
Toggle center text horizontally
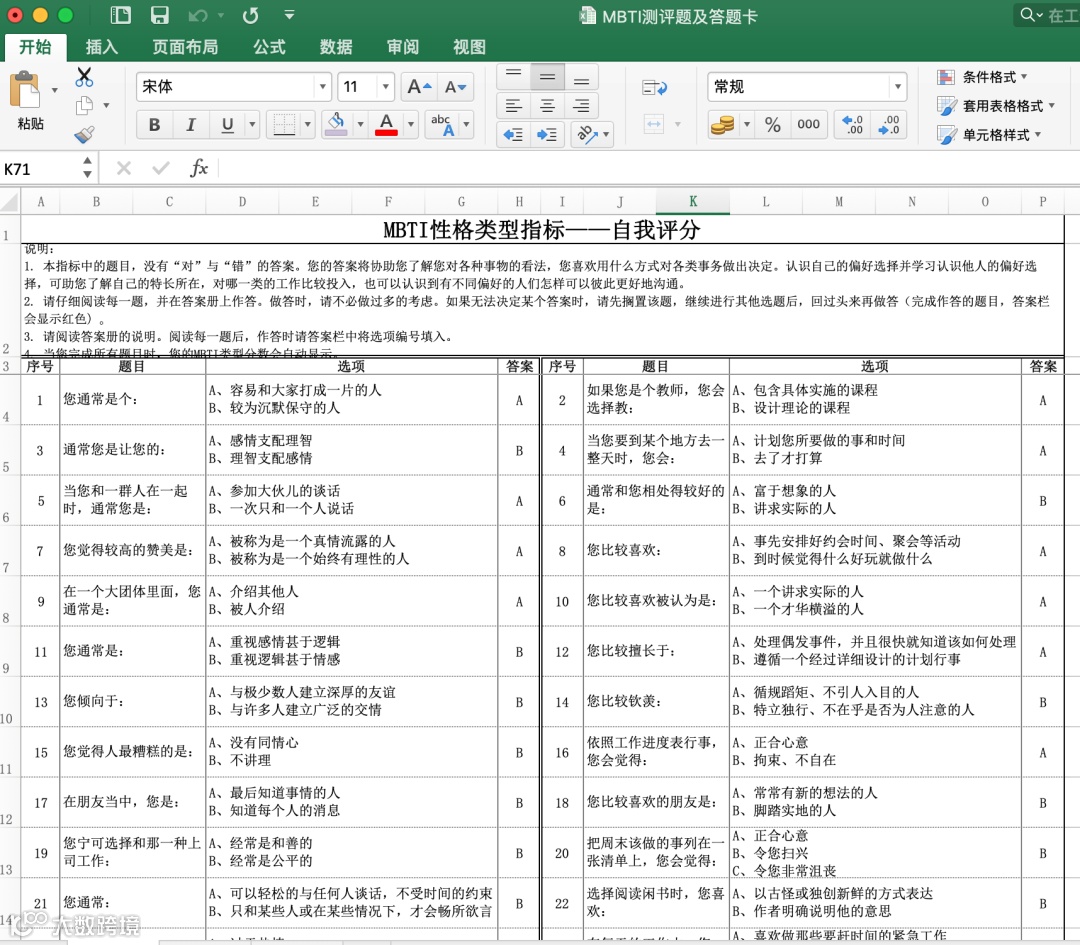[x=548, y=105]
